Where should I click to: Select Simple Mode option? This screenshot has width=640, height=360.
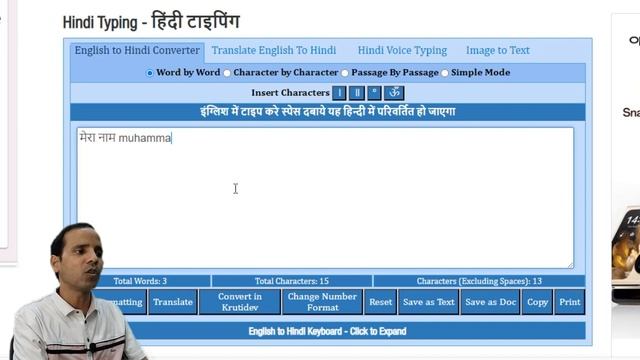tap(444, 73)
